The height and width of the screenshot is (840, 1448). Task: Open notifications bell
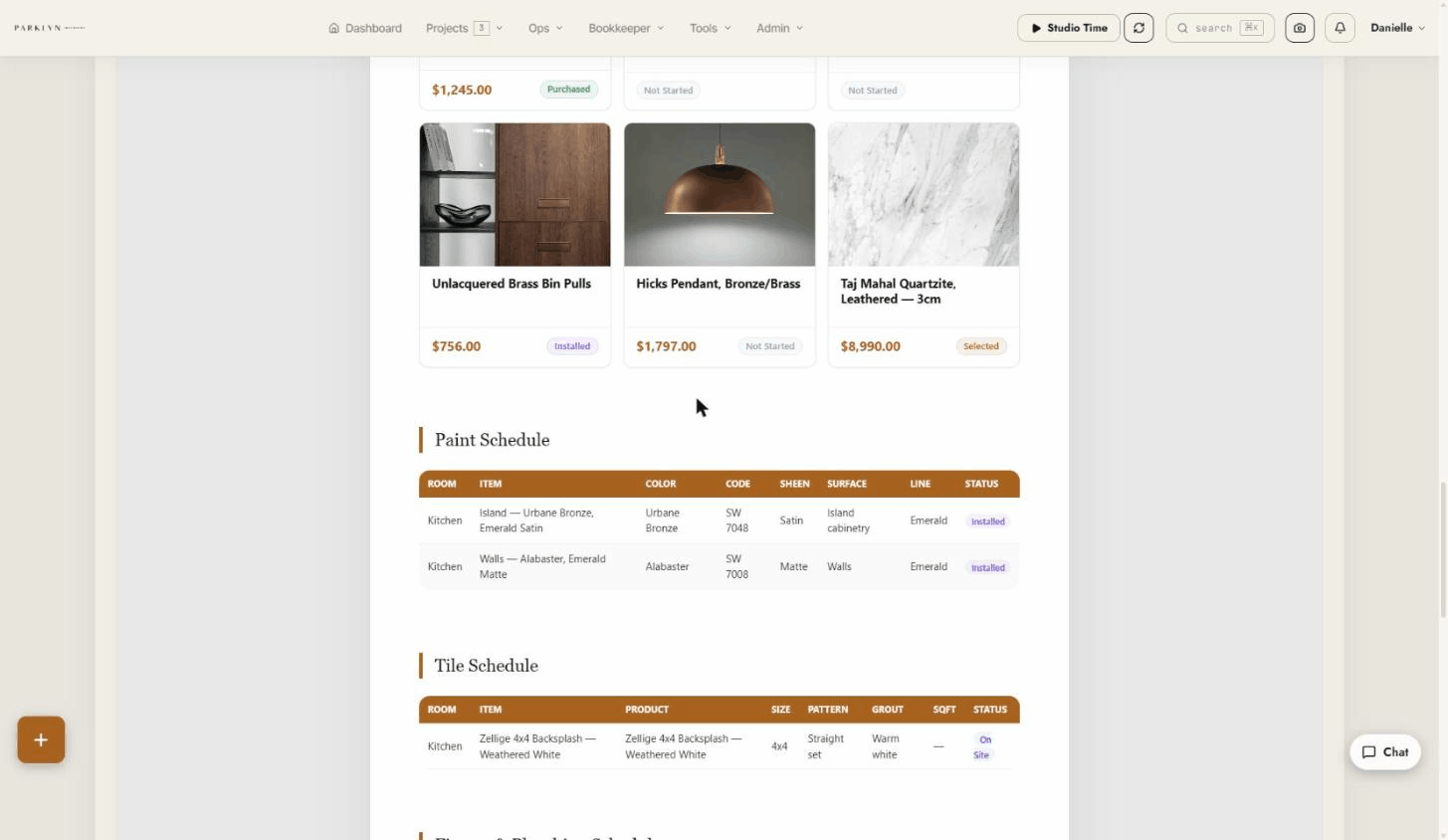(1340, 28)
